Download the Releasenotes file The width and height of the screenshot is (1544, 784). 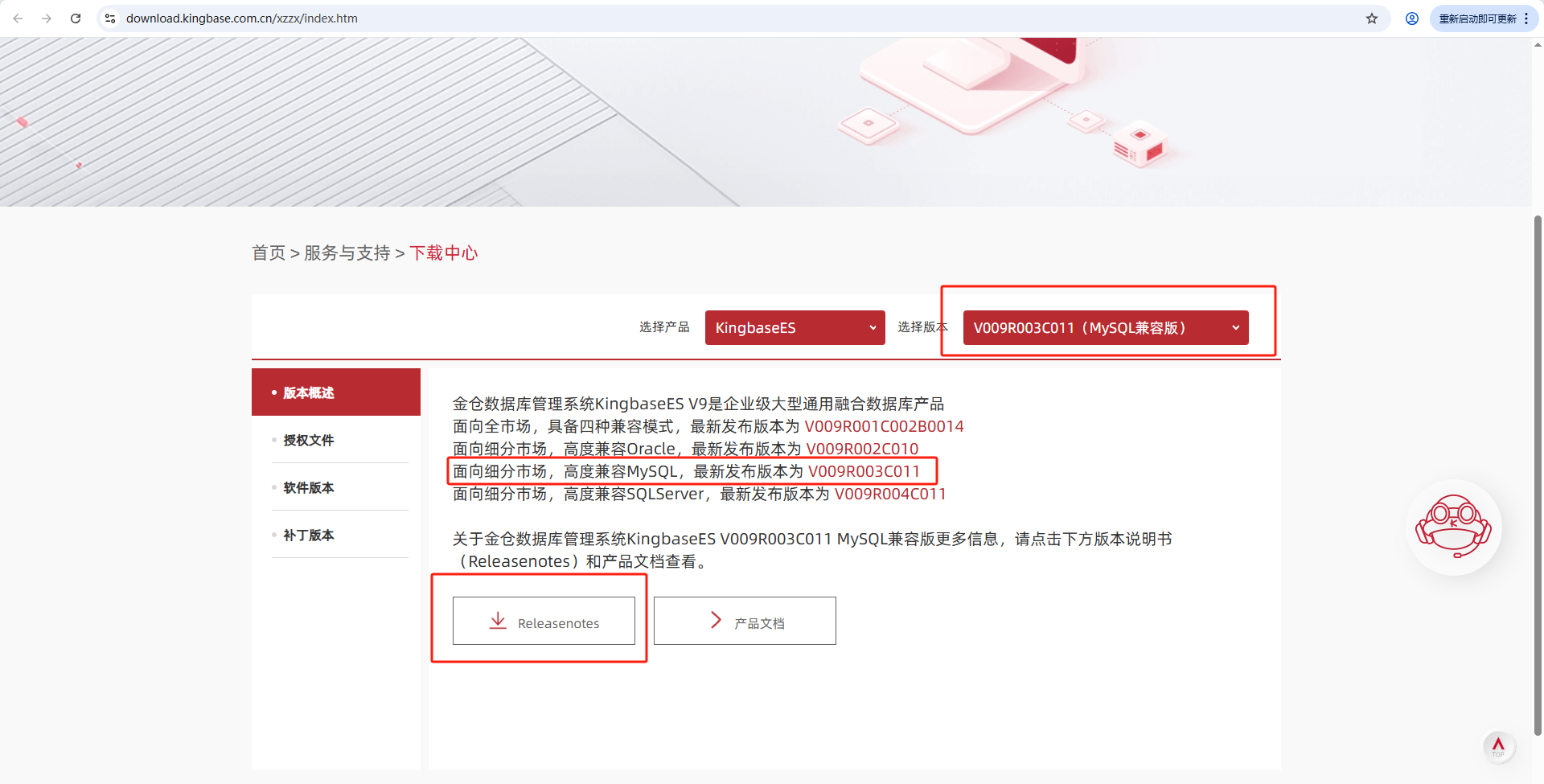544,621
